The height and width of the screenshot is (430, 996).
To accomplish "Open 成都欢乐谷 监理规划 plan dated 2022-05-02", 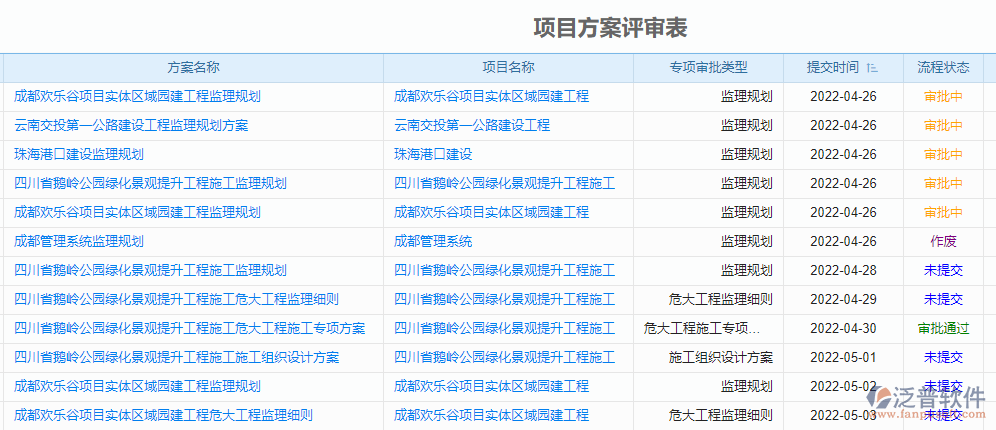I will click(137, 386).
